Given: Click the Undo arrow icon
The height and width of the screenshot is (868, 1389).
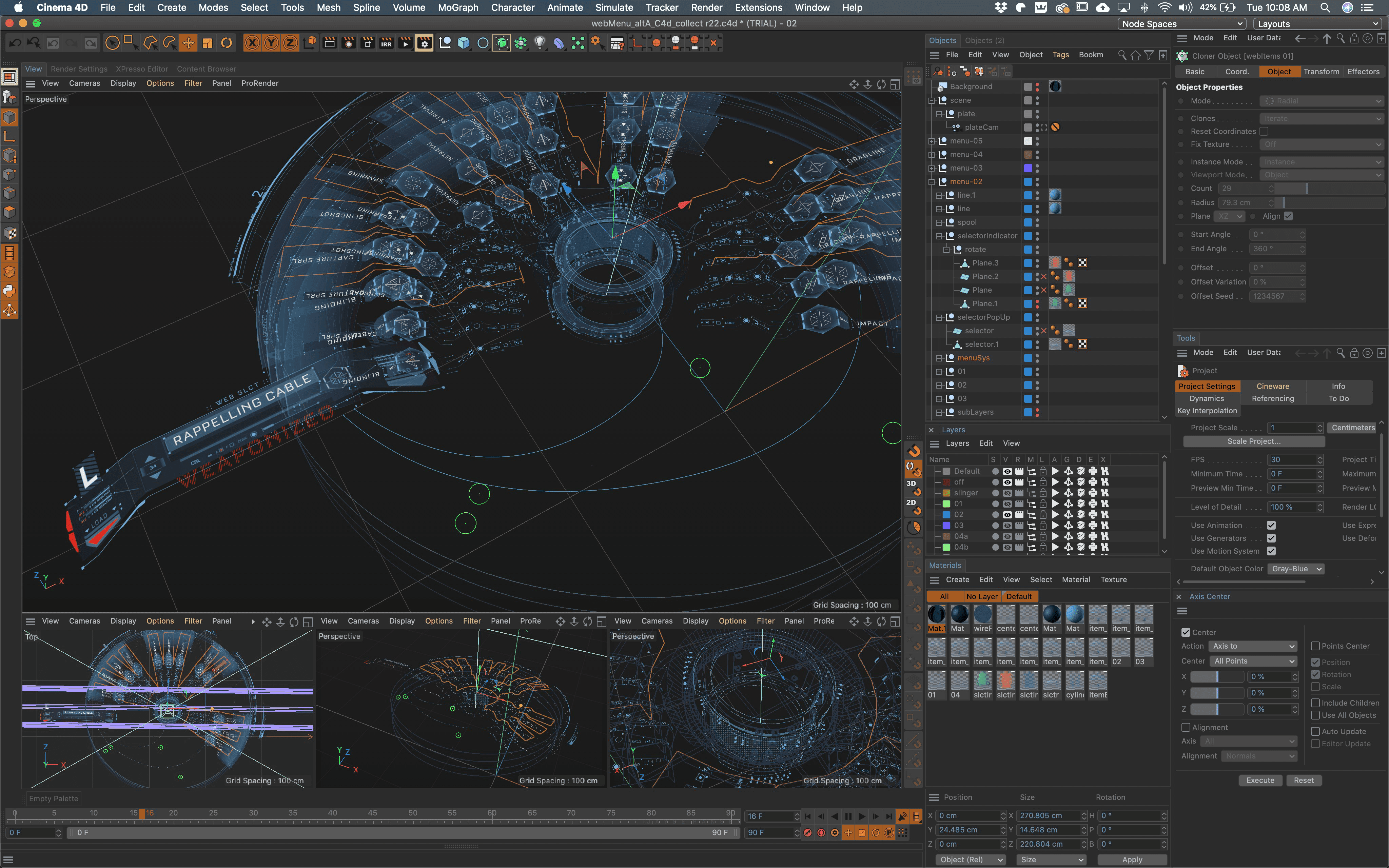Looking at the screenshot, I should coord(15,43).
